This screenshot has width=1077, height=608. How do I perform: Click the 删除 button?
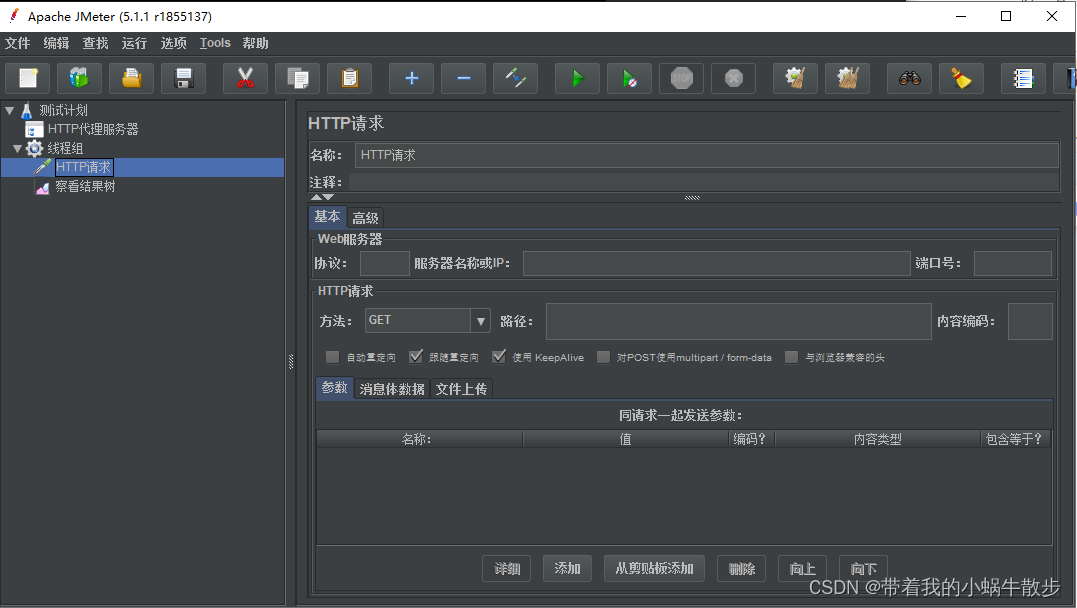tap(742, 569)
